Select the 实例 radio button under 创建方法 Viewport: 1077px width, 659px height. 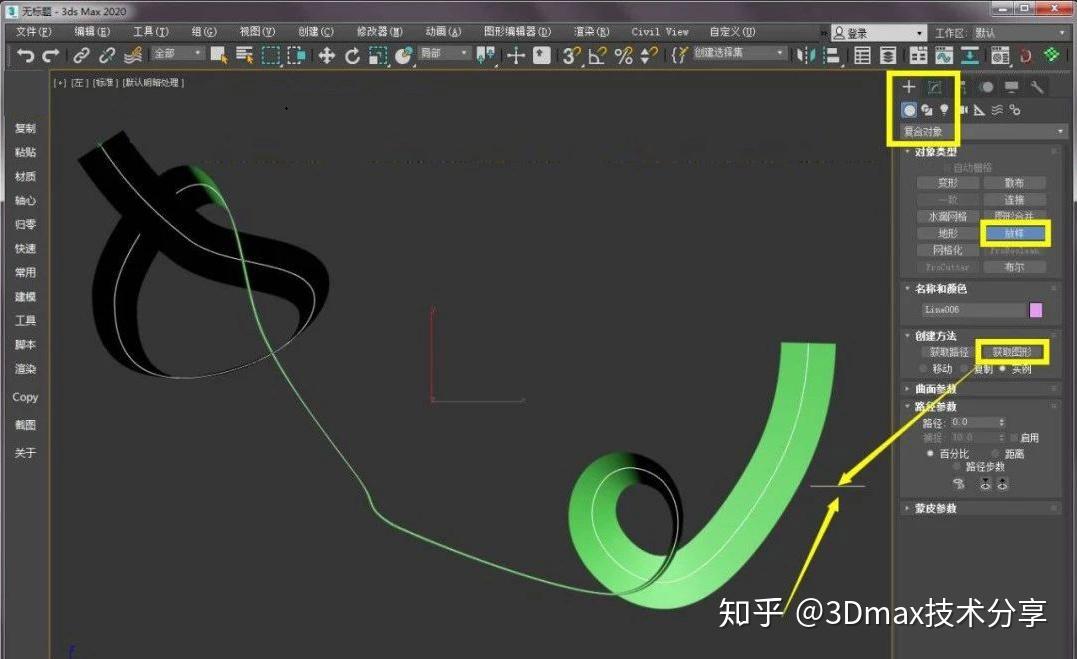[1004, 367]
